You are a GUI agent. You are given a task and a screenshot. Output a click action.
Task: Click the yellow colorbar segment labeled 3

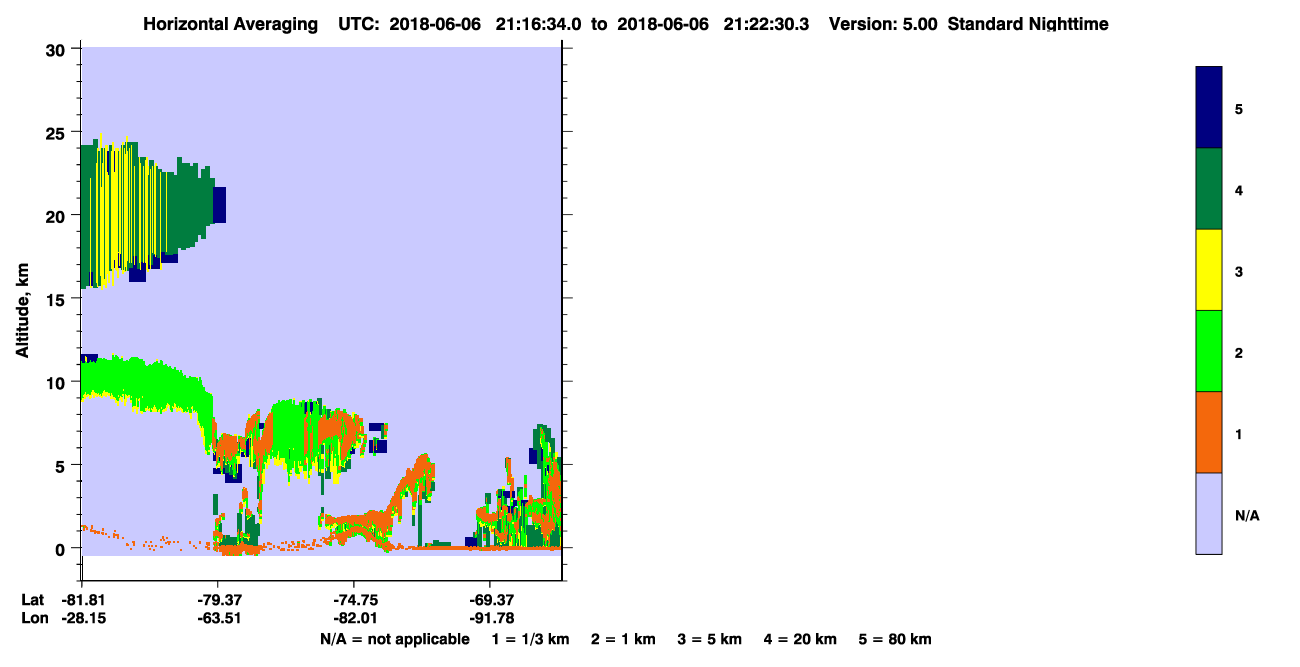[x=1209, y=270]
